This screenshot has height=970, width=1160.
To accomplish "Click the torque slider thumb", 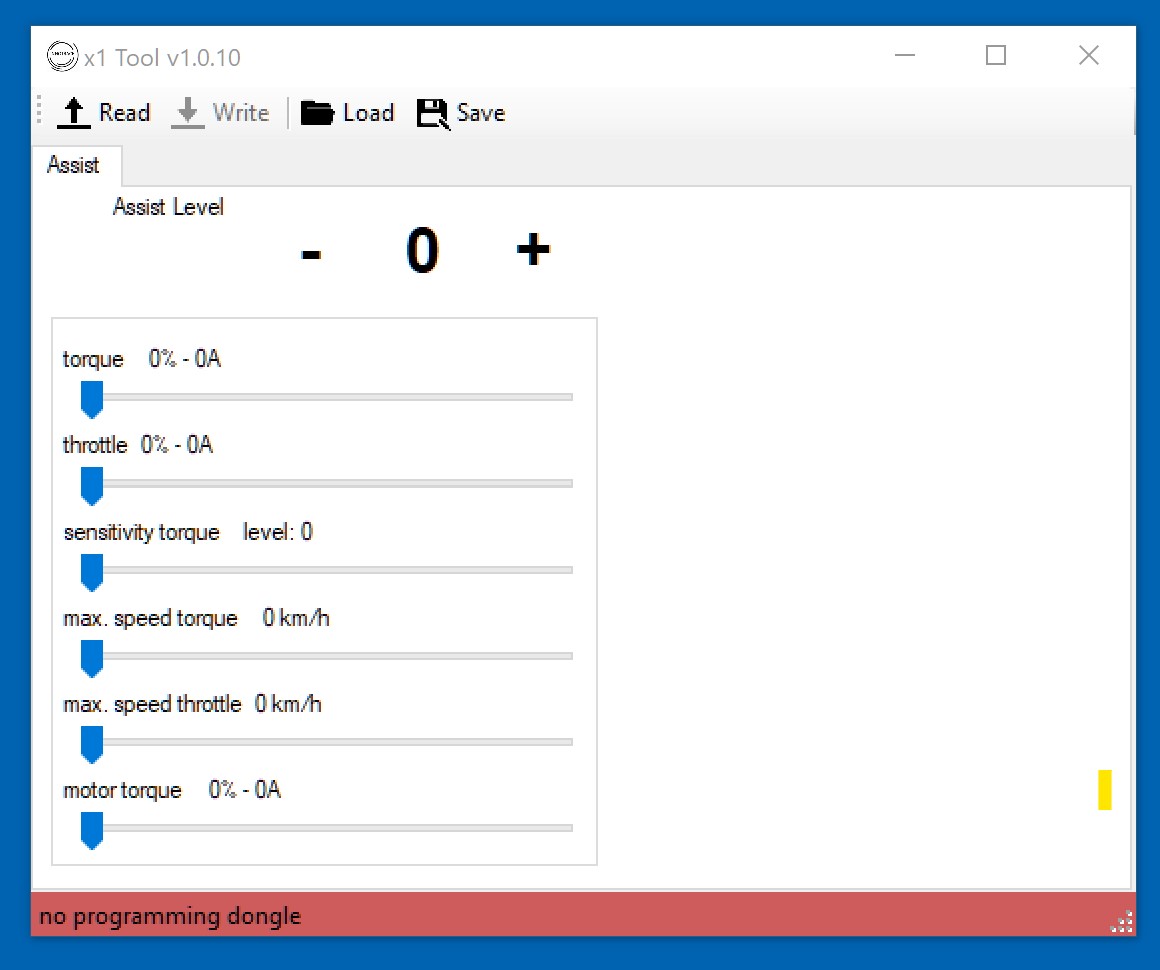I will coord(91,398).
